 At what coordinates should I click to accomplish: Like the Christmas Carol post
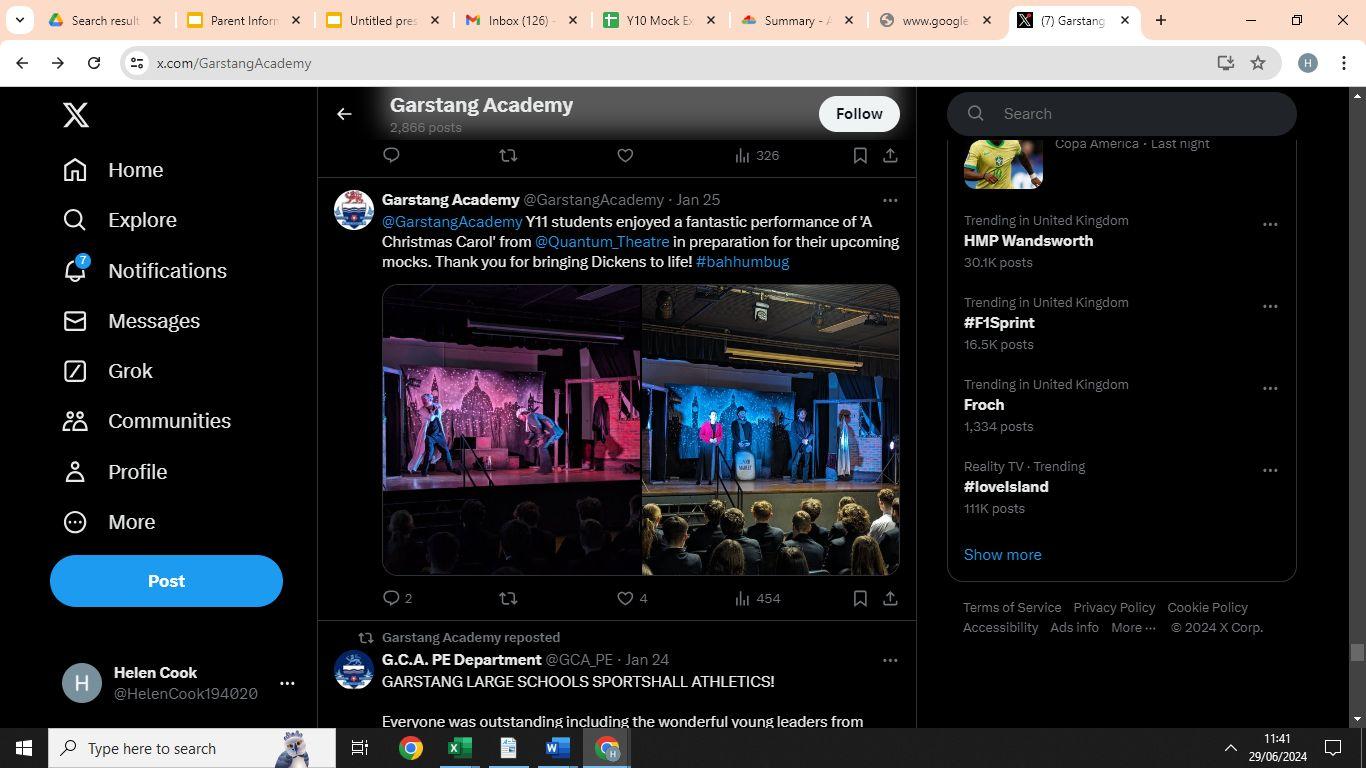[x=625, y=598]
